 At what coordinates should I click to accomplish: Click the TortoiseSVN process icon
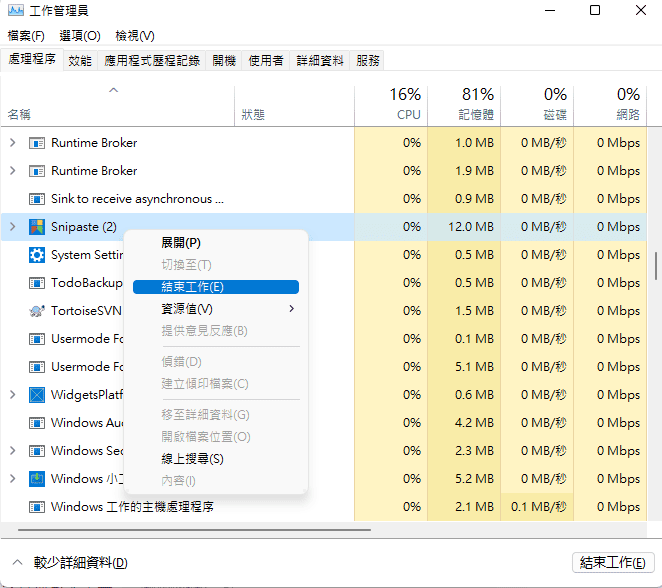pyautogui.click(x=37, y=311)
